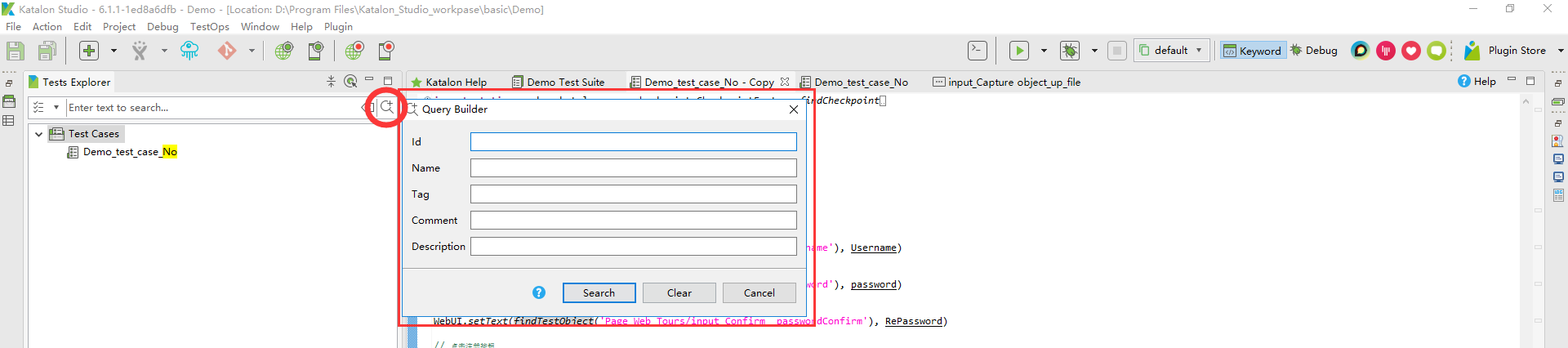The image size is (1568, 348).
Task: Click the Clear button in Query Builder
Action: click(679, 293)
